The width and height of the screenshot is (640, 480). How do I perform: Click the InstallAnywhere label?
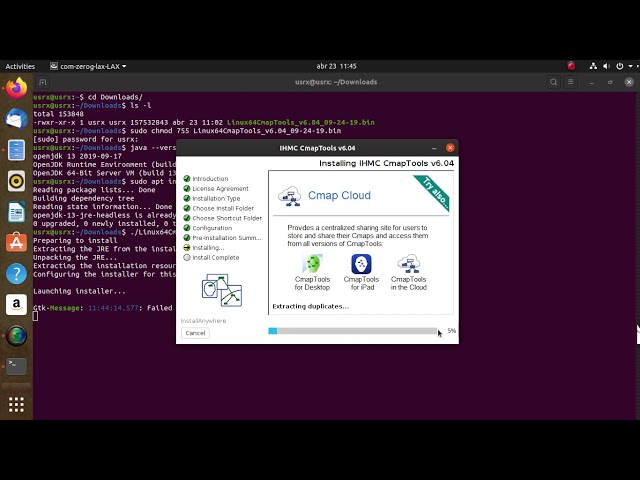[203, 321]
